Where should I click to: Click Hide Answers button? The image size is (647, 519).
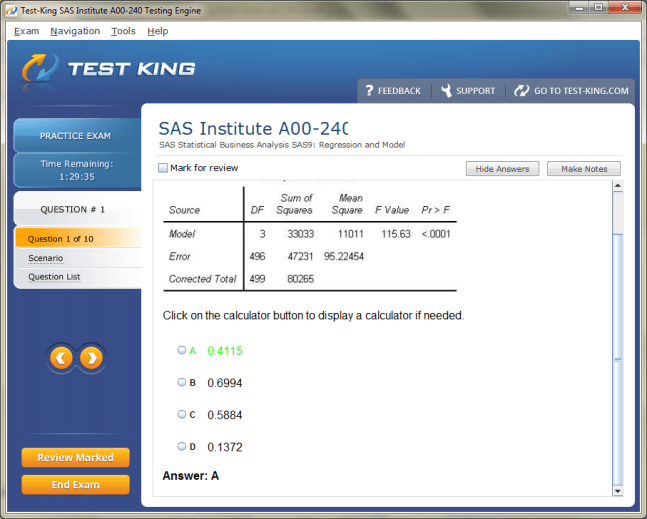tap(502, 169)
